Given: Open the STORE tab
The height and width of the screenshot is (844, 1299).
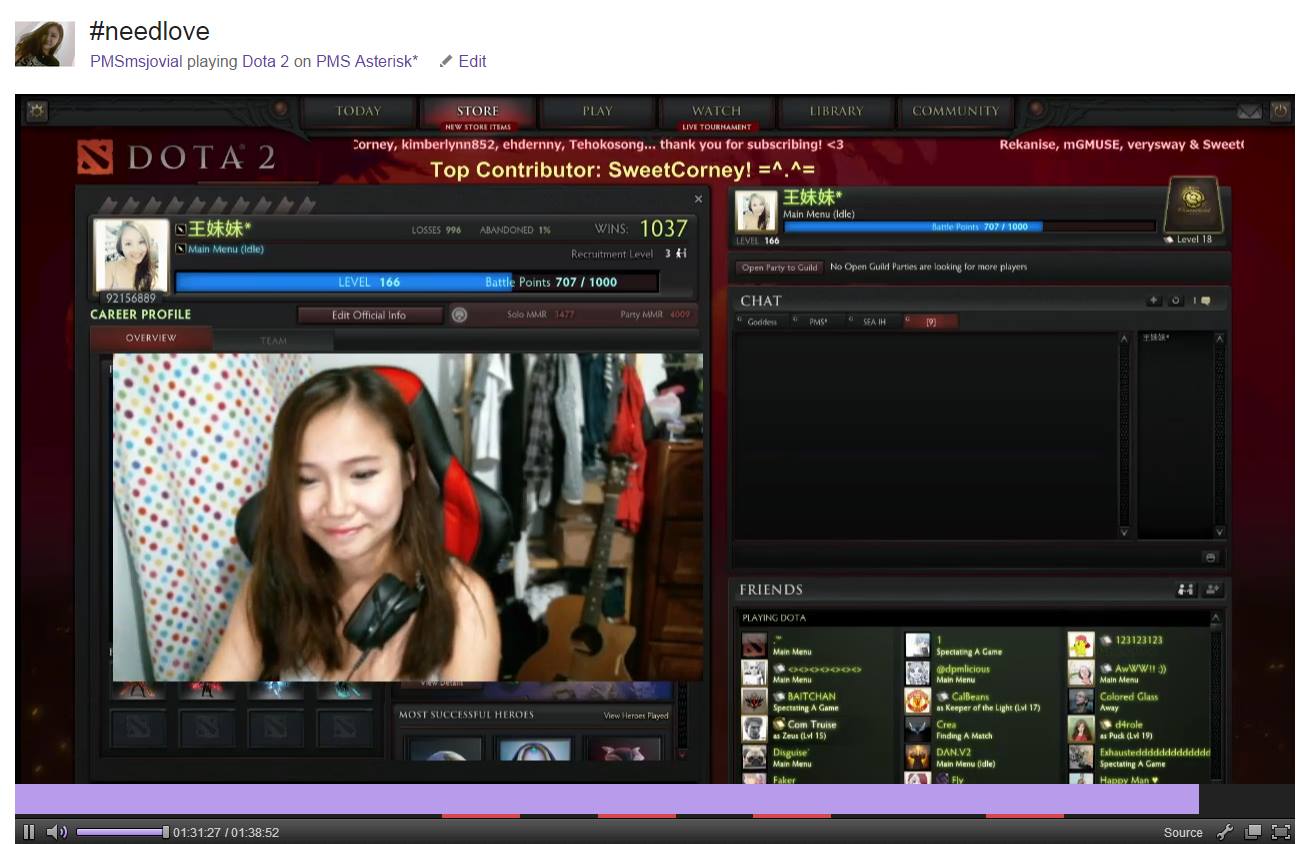Looking at the screenshot, I should tap(478, 112).
